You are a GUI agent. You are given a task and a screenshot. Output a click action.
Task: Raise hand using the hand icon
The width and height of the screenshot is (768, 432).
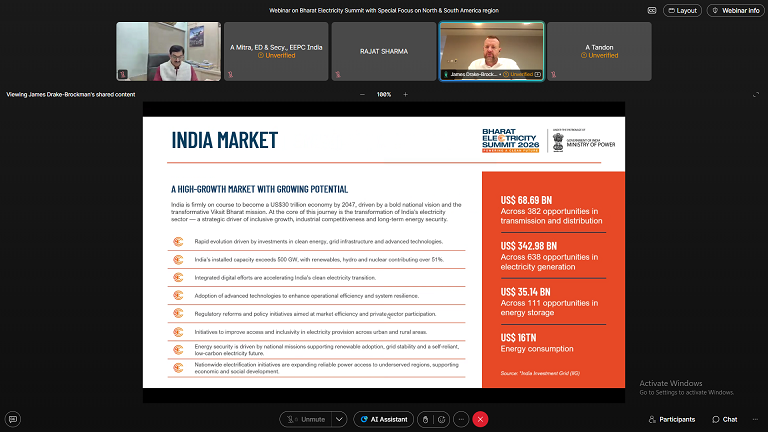click(425, 419)
